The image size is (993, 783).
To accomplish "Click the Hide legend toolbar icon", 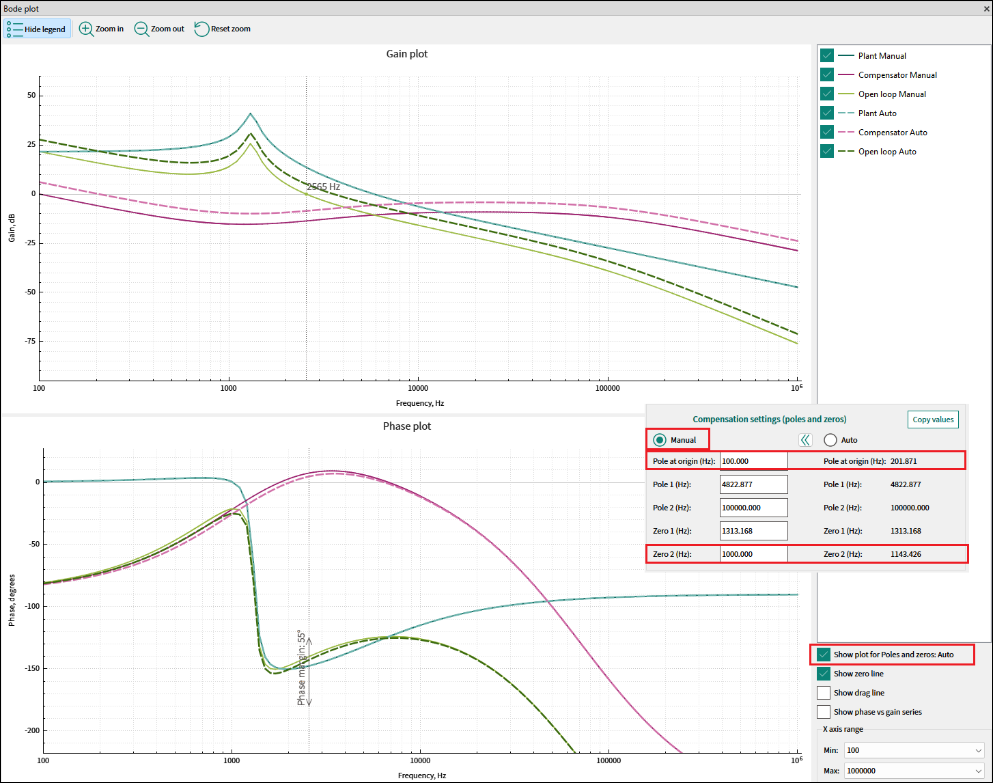I will click(15, 29).
